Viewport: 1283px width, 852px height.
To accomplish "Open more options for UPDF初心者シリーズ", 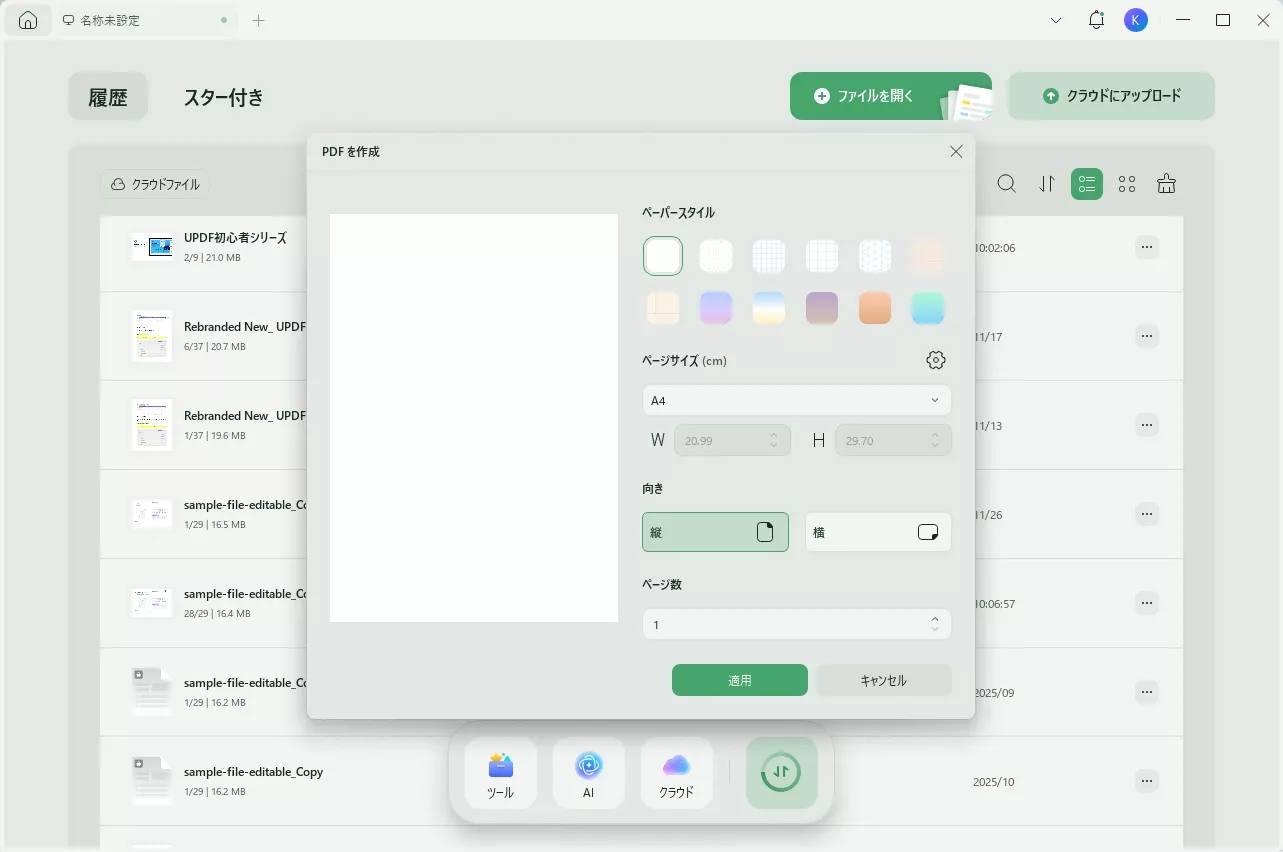I will click(x=1147, y=247).
